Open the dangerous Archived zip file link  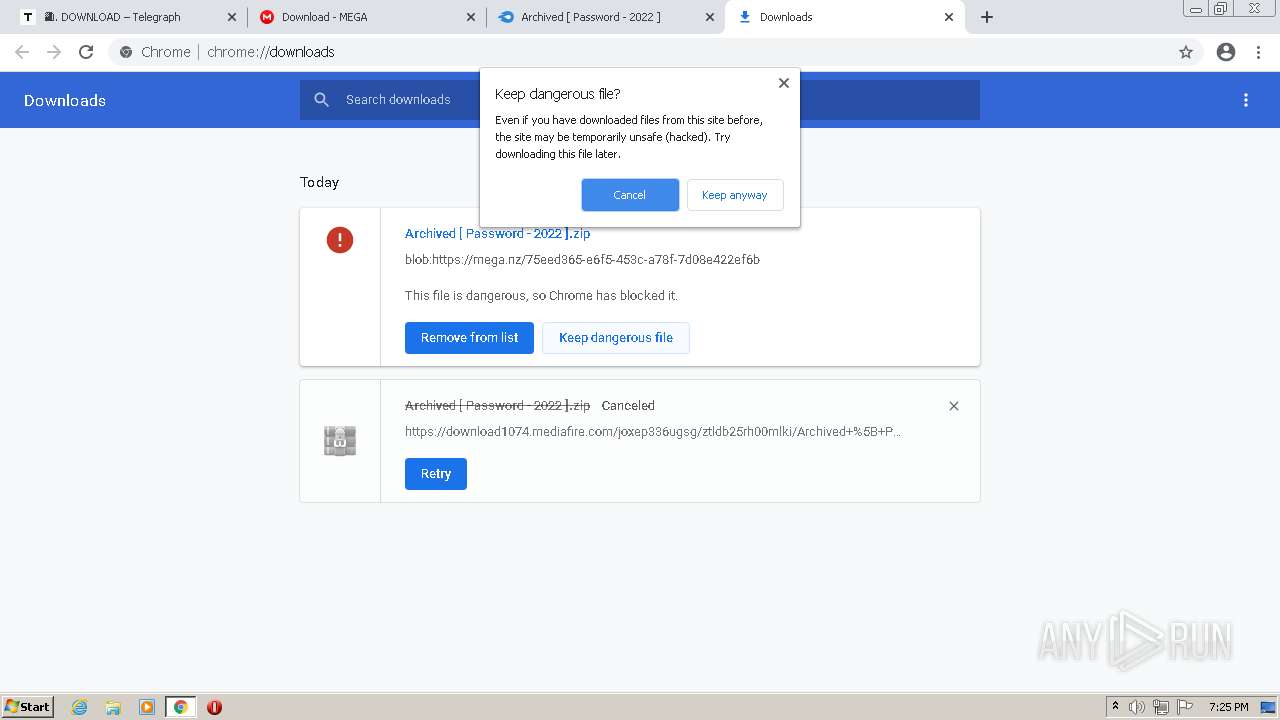coord(497,234)
